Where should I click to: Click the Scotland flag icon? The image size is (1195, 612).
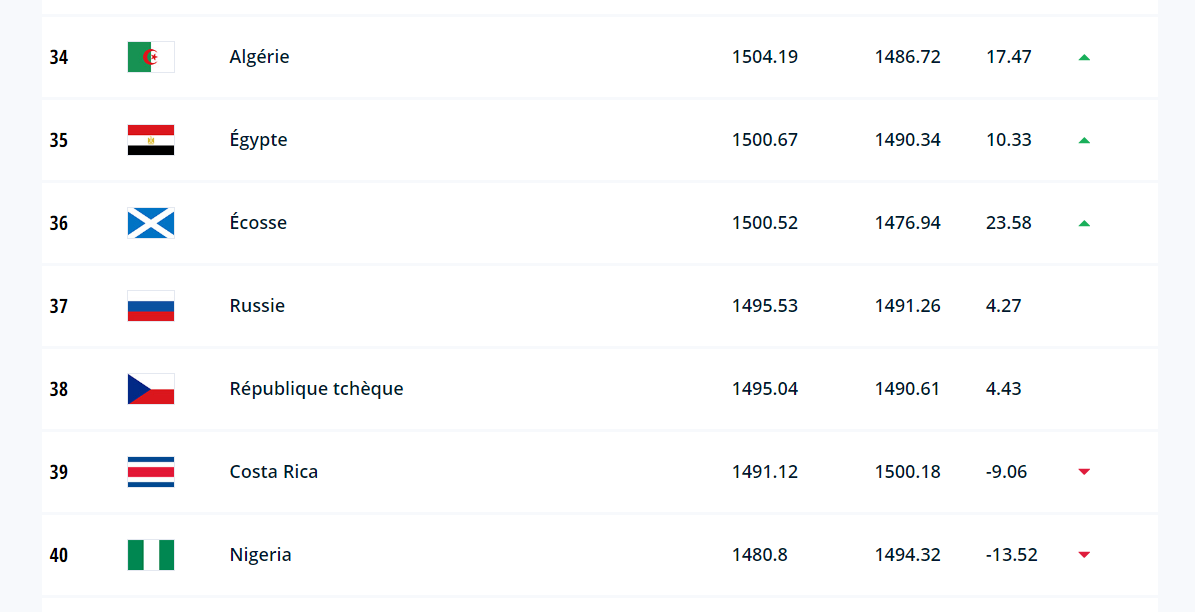tap(151, 223)
